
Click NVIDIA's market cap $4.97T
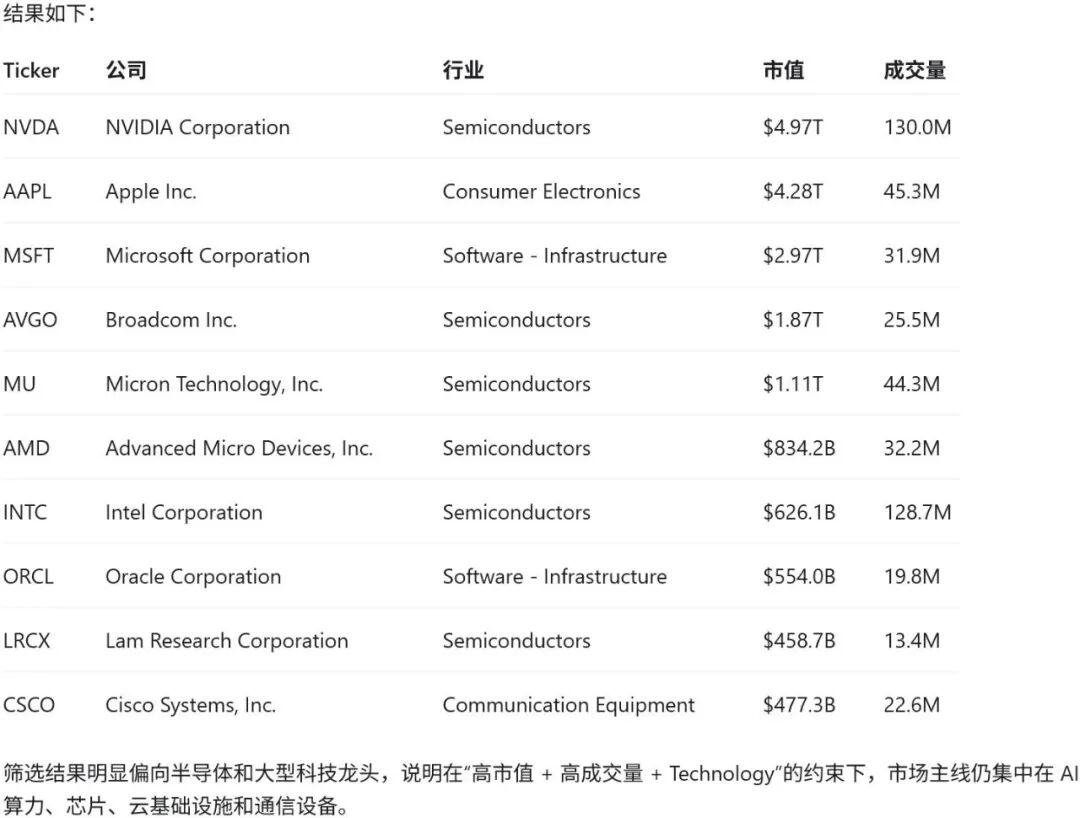click(793, 127)
